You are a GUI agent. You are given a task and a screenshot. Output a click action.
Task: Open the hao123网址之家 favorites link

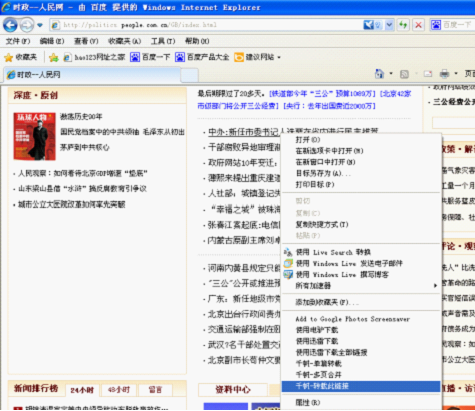(x=94, y=57)
